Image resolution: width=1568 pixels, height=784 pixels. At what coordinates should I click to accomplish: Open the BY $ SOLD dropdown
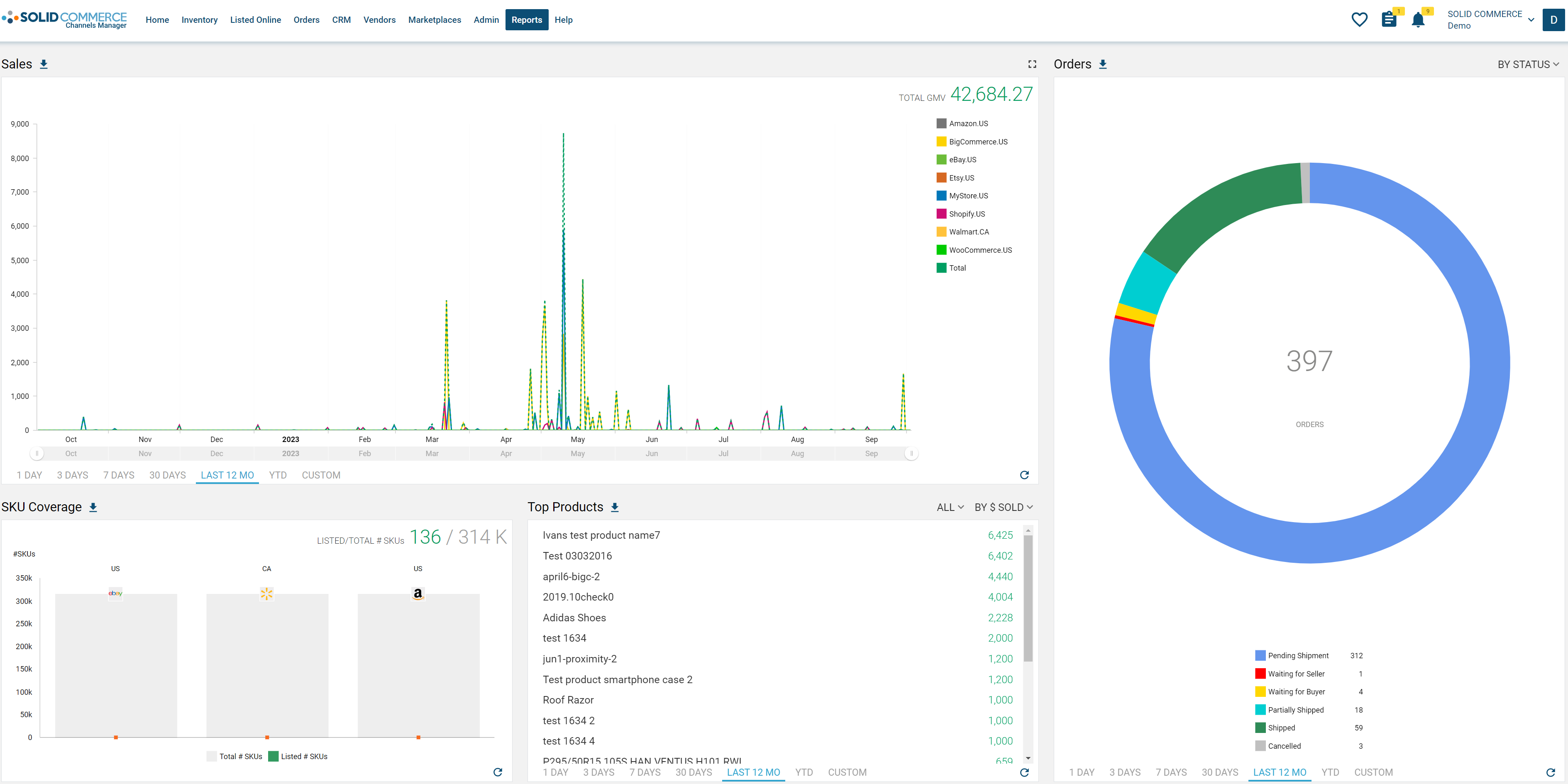[x=1003, y=507]
